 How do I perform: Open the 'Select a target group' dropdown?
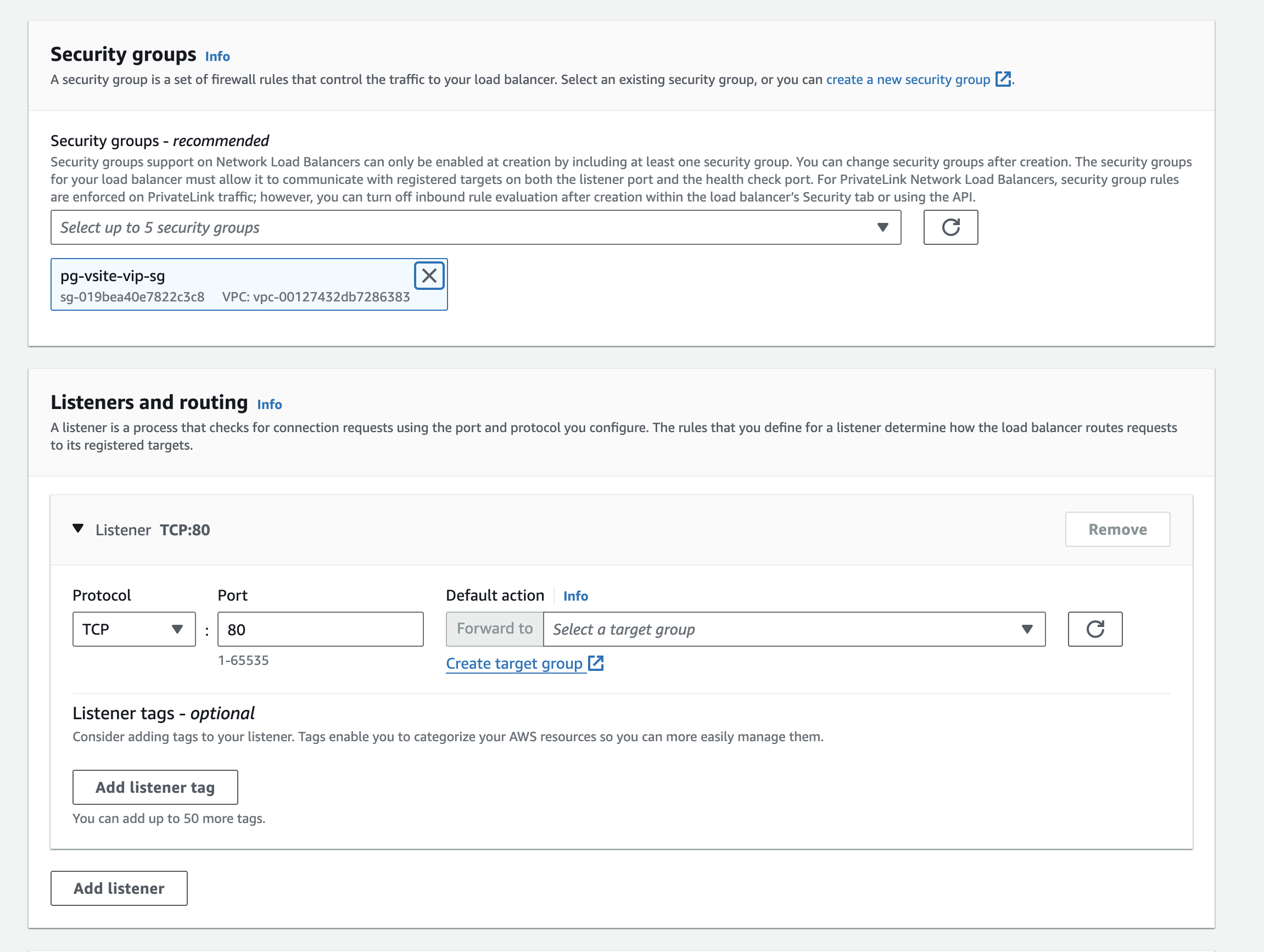click(x=788, y=629)
